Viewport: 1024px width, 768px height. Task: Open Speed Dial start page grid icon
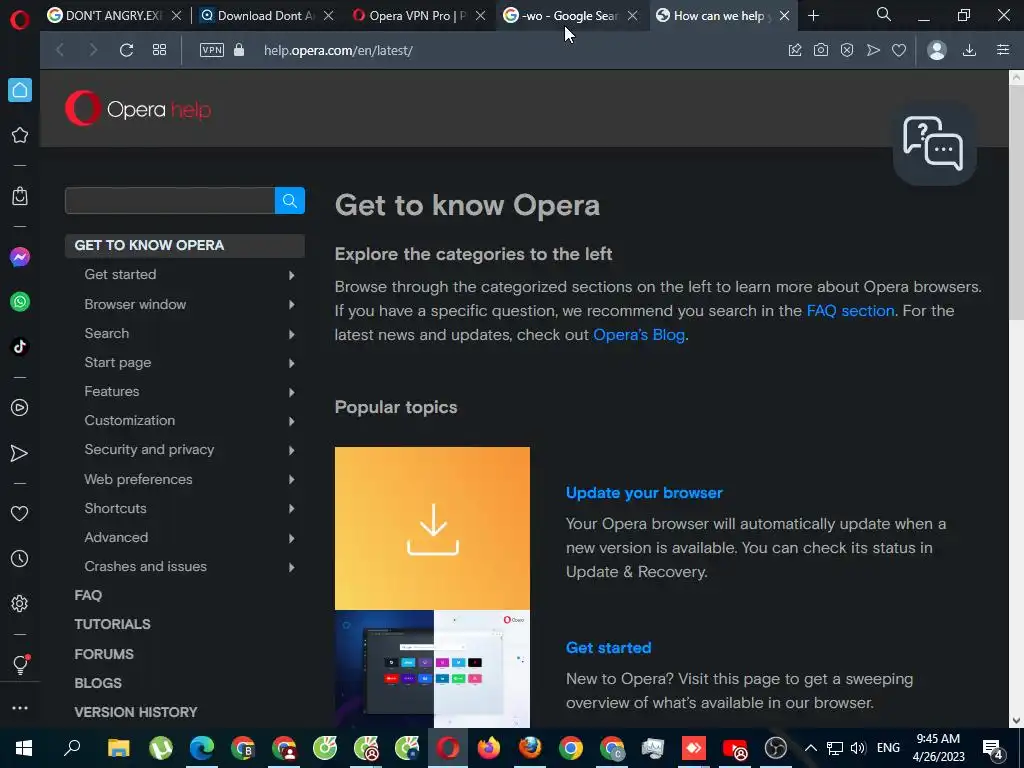coord(159,50)
